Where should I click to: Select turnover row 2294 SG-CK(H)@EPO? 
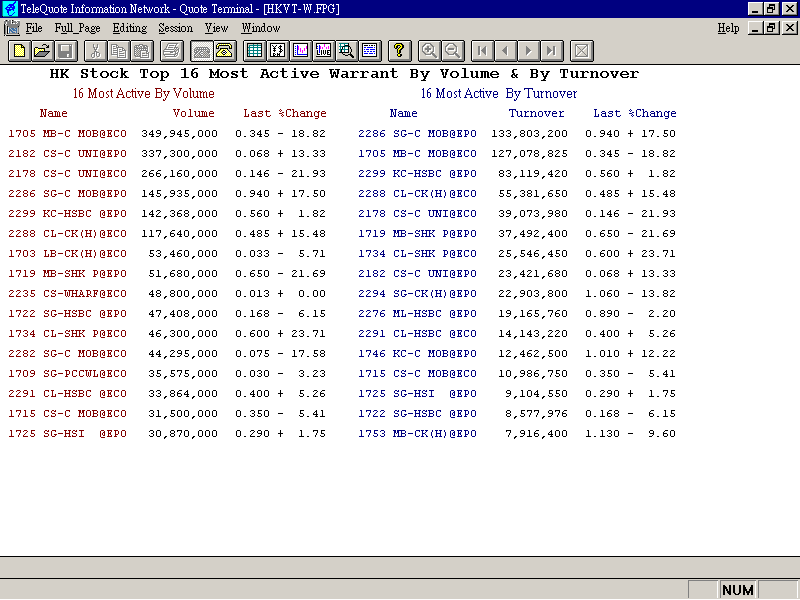[x=517, y=293]
